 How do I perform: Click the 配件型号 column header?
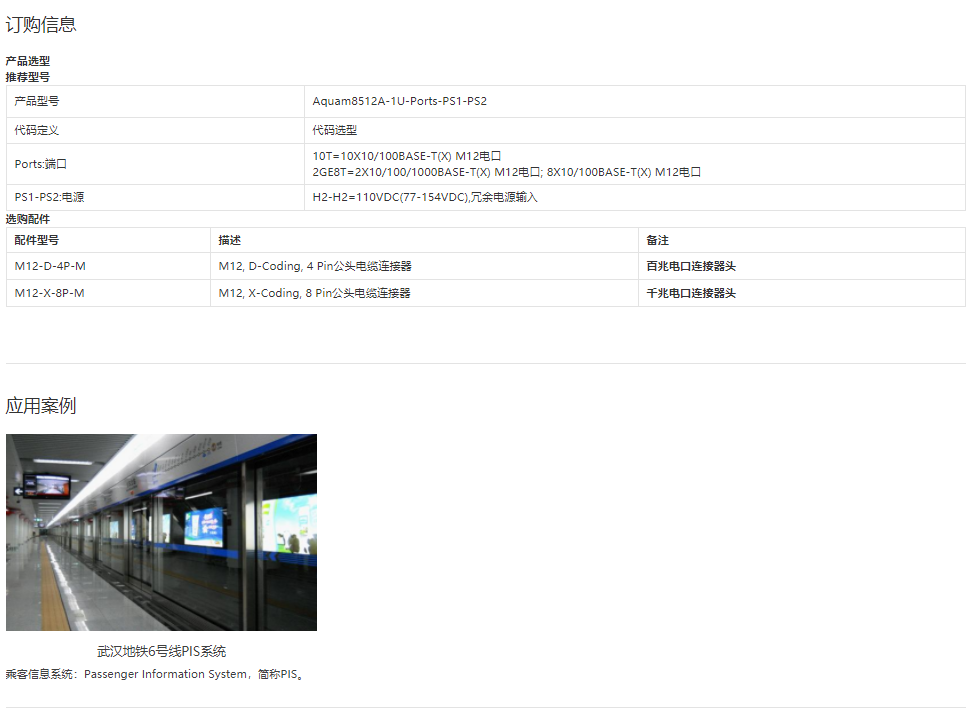click(37, 240)
